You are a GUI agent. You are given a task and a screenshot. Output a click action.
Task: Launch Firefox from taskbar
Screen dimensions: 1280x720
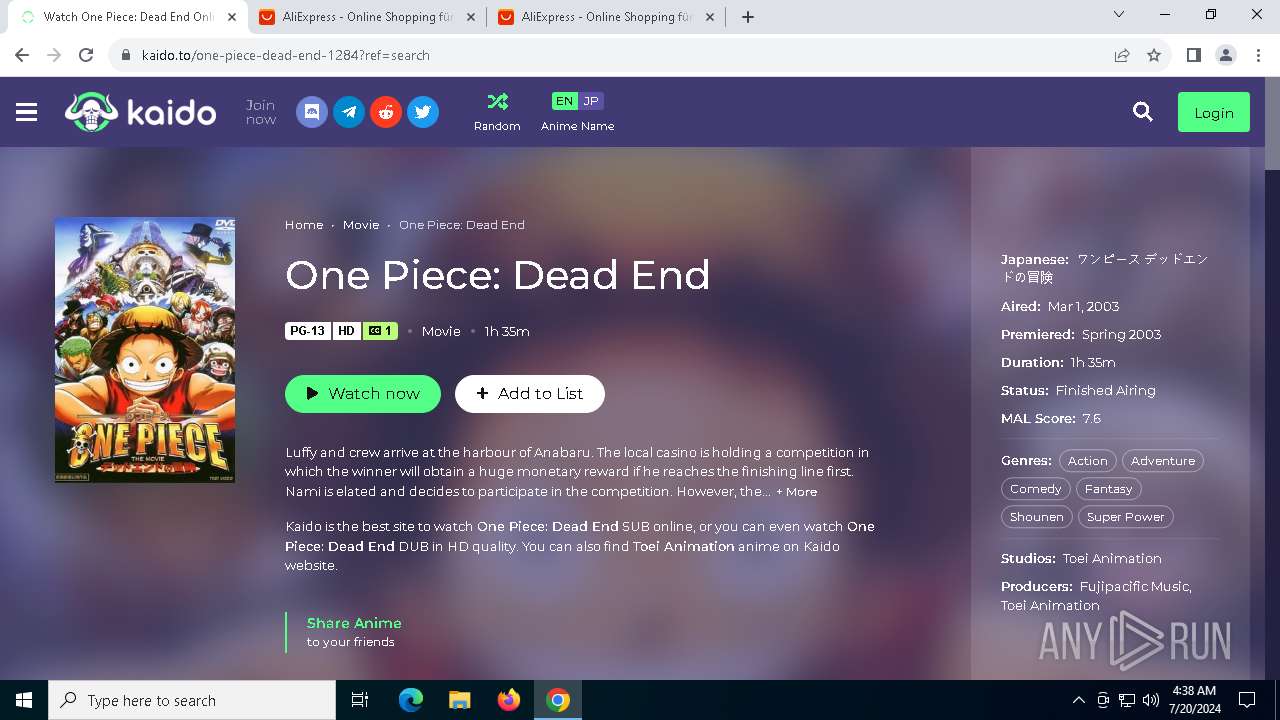508,700
